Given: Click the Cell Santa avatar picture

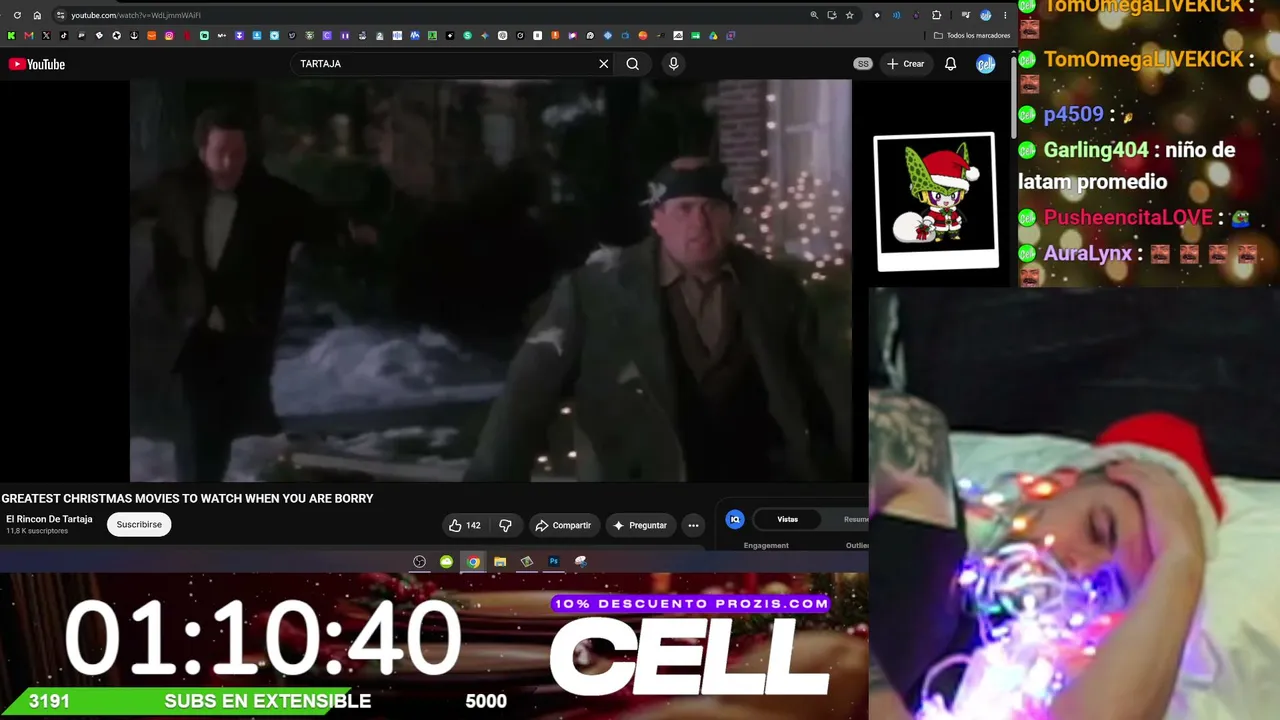Looking at the screenshot, I should tap(936, 201).
